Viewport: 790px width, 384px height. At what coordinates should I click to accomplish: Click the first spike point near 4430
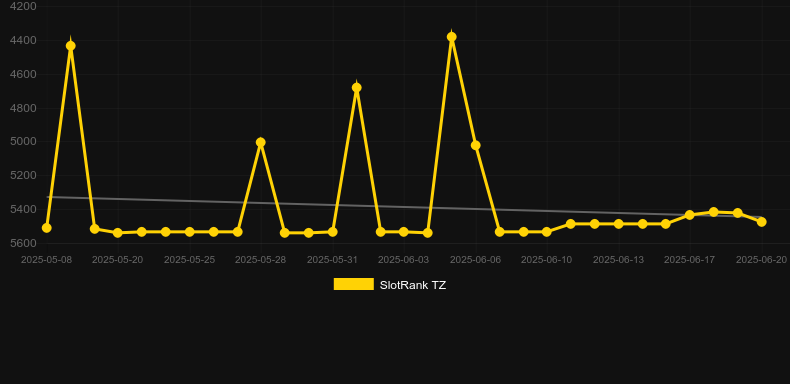coord(71,46)
